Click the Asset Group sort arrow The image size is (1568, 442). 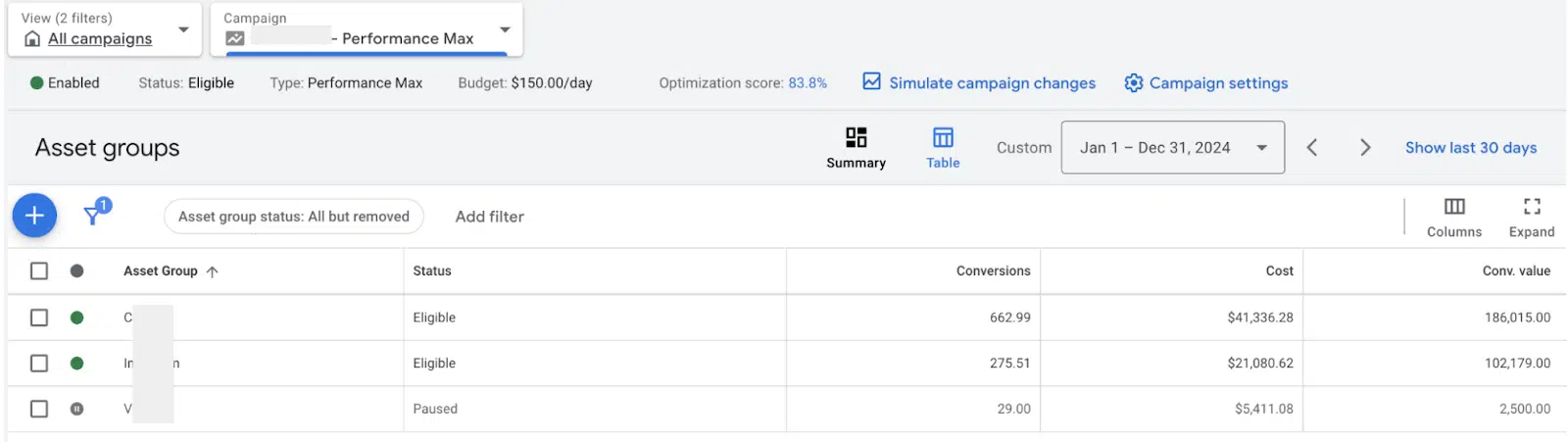213,271
